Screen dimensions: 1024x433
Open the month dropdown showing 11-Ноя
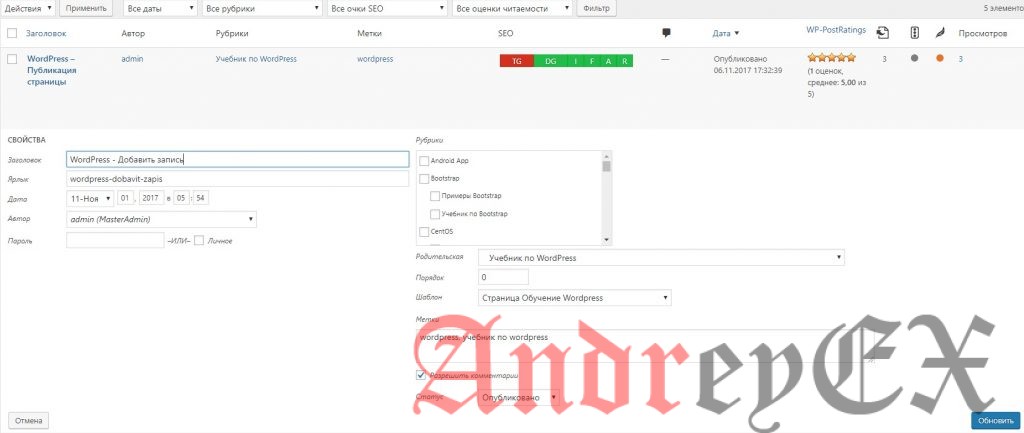(x=90, y=198)
